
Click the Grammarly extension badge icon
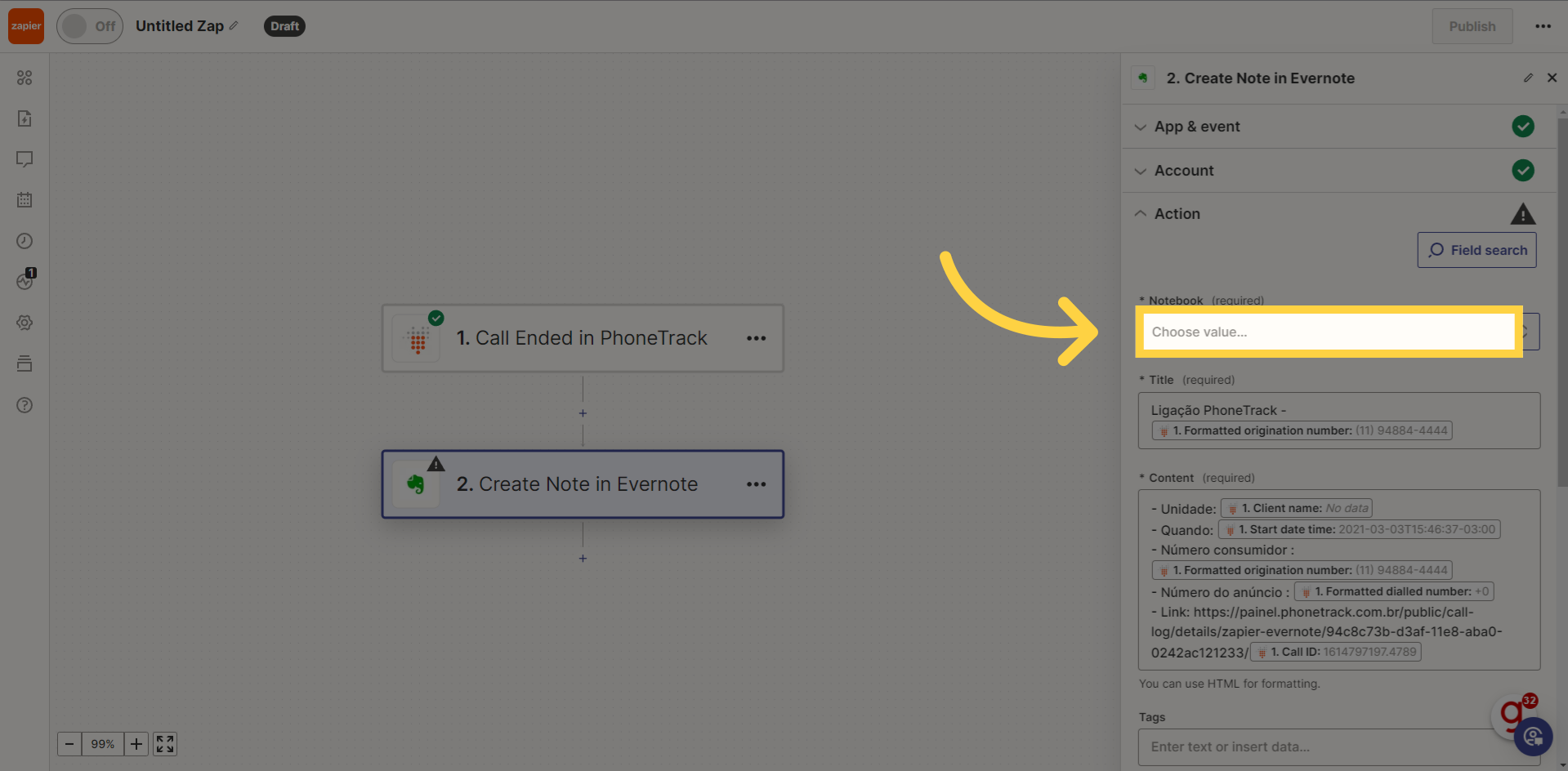(1512, 715)
